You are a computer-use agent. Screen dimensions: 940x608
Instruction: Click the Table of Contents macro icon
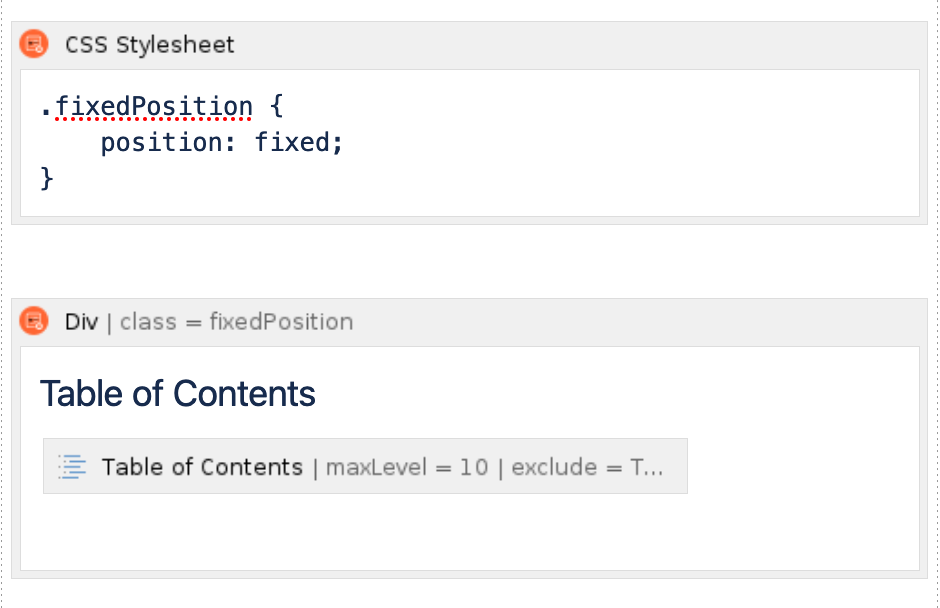(72, 466)
